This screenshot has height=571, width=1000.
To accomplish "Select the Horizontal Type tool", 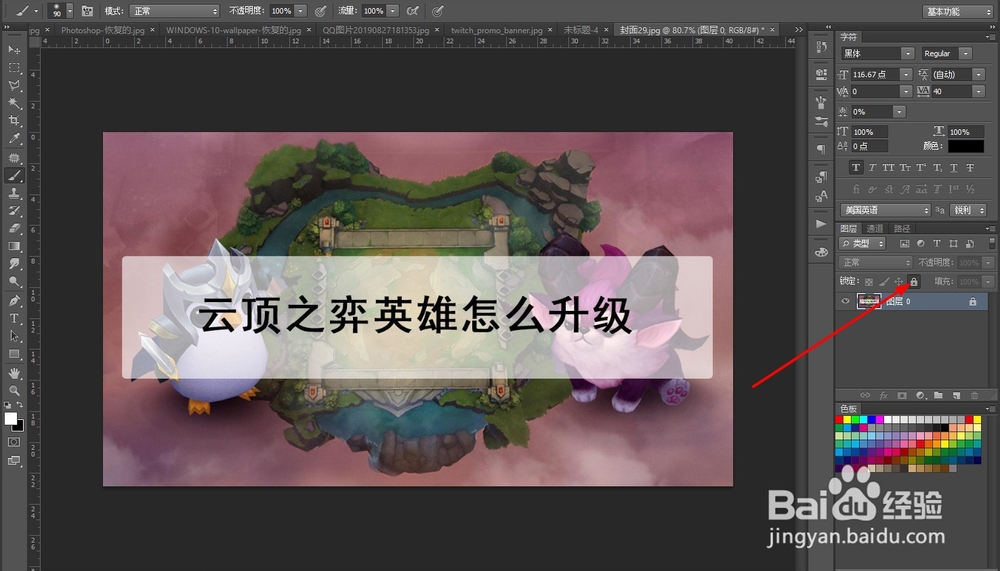I will click(x=14, y=318).
